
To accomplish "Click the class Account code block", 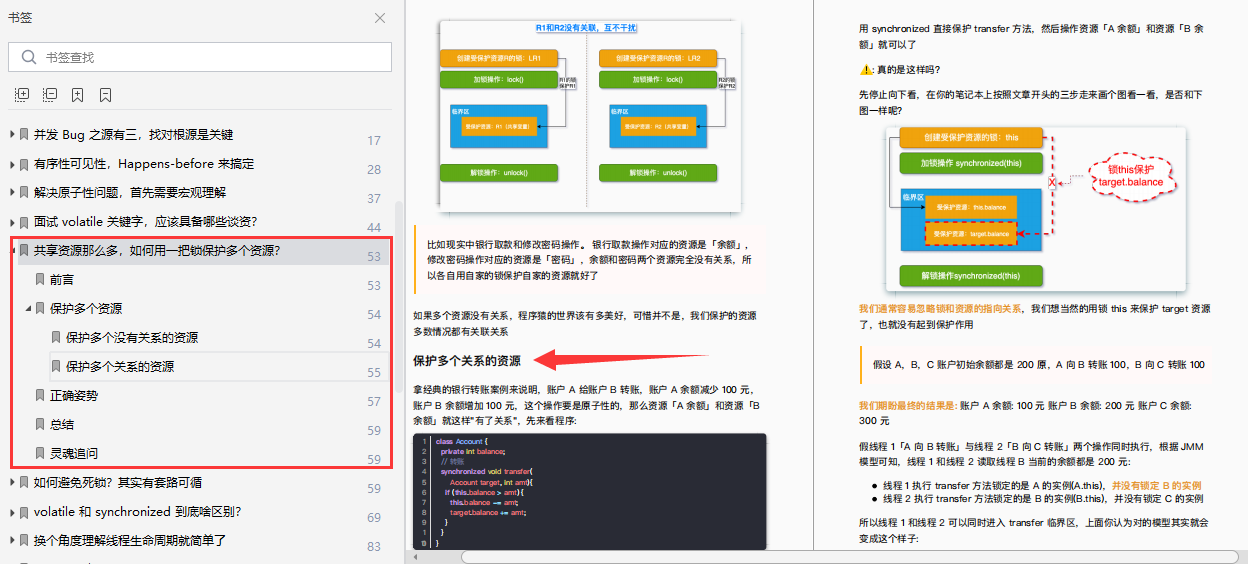I will coord(589,491).
